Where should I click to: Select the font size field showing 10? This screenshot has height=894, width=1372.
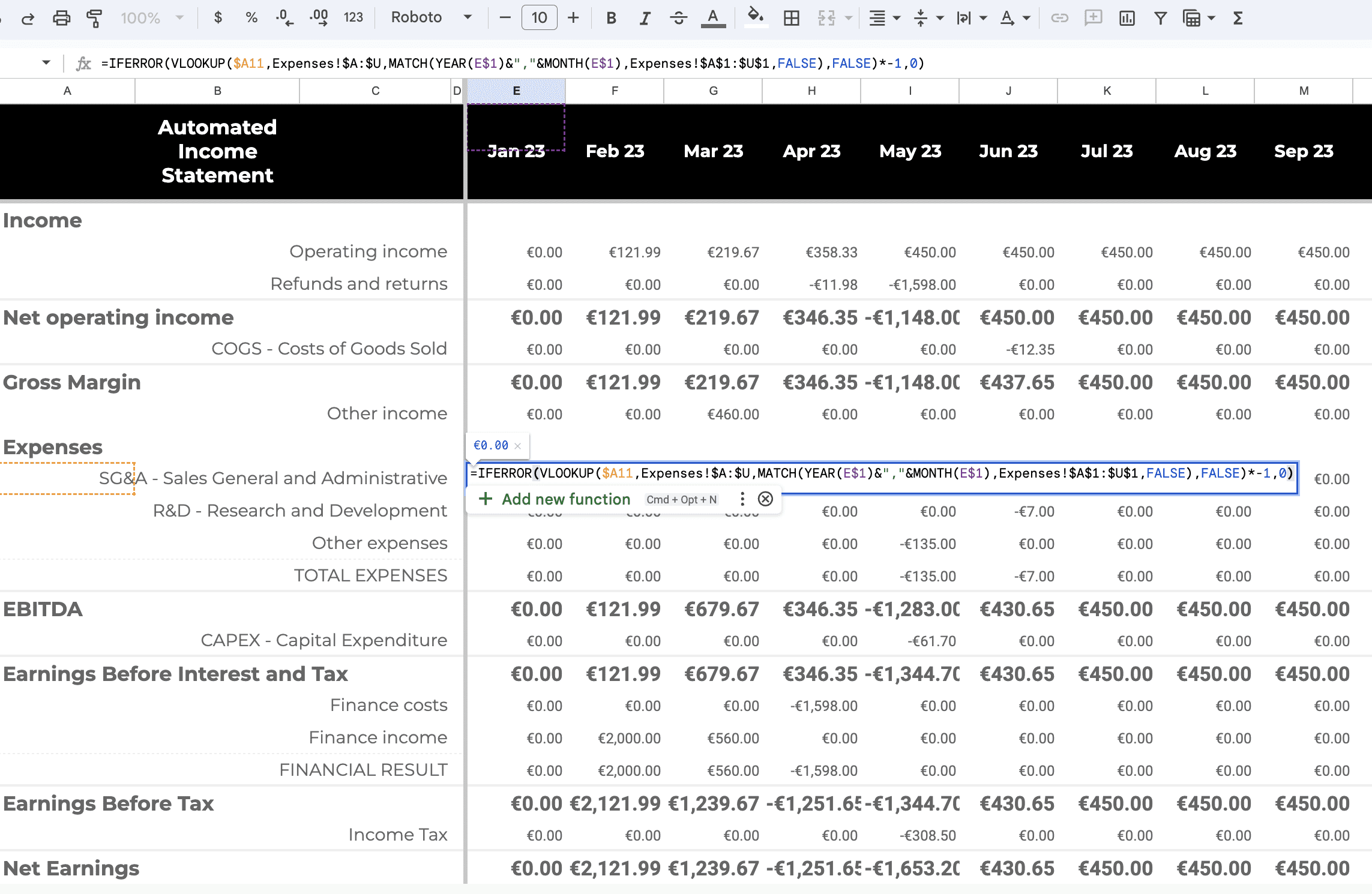539,18
